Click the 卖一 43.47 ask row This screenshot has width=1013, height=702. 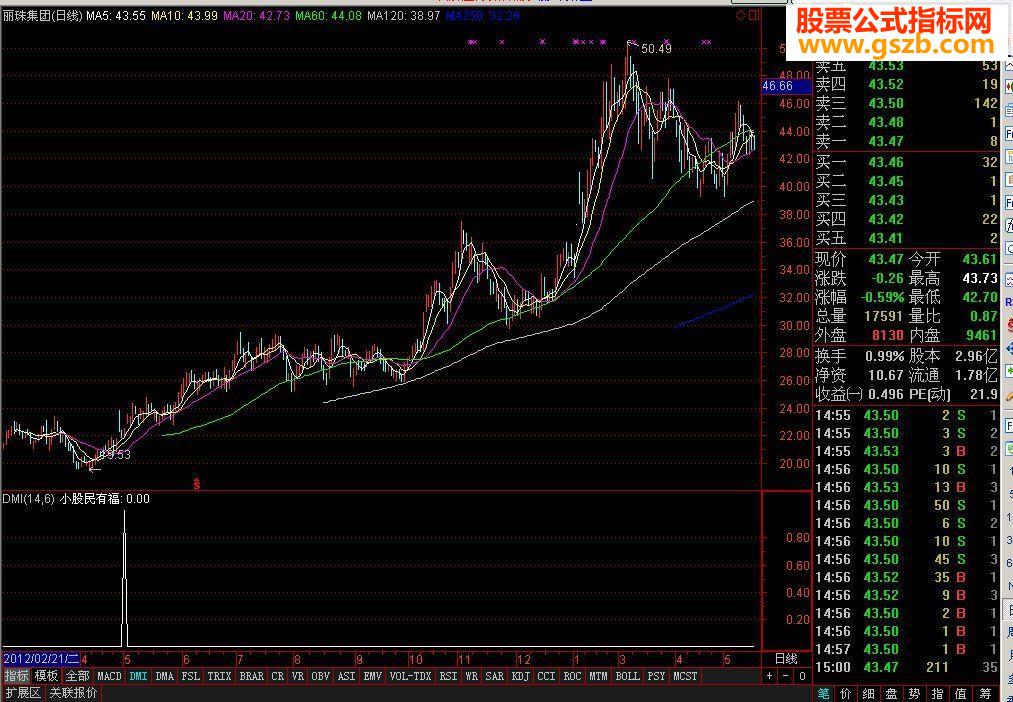click(x=907, y=141)
